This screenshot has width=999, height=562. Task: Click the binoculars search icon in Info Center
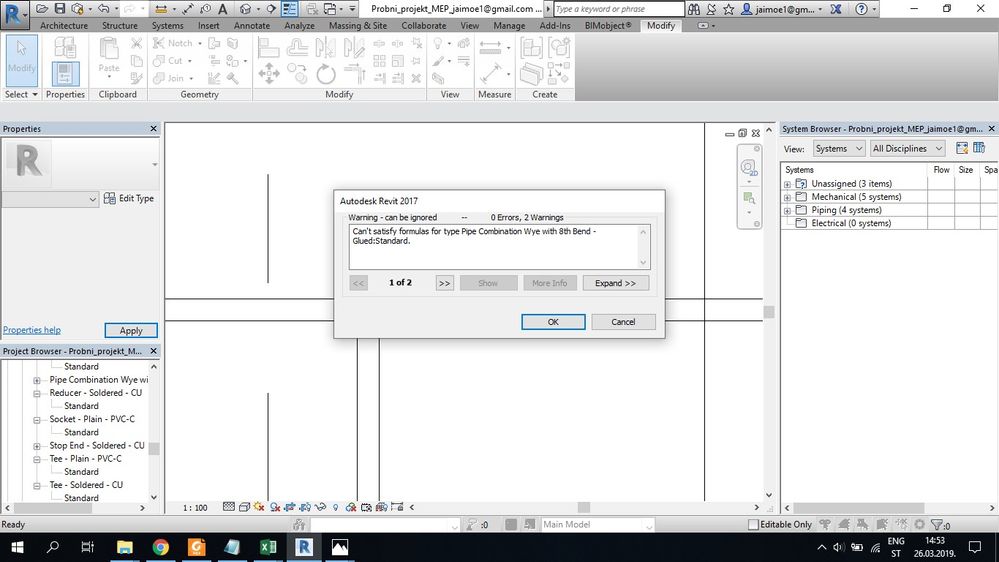point(694,9)
